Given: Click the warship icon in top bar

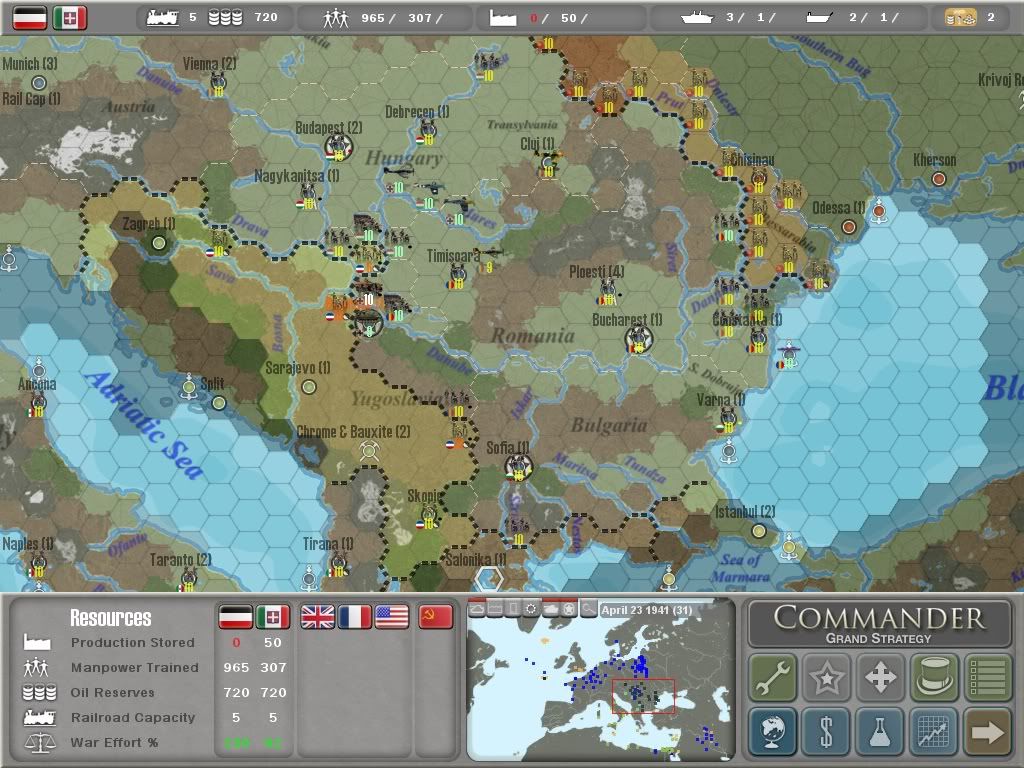Looking at the screenshot, I should point(697,18).
